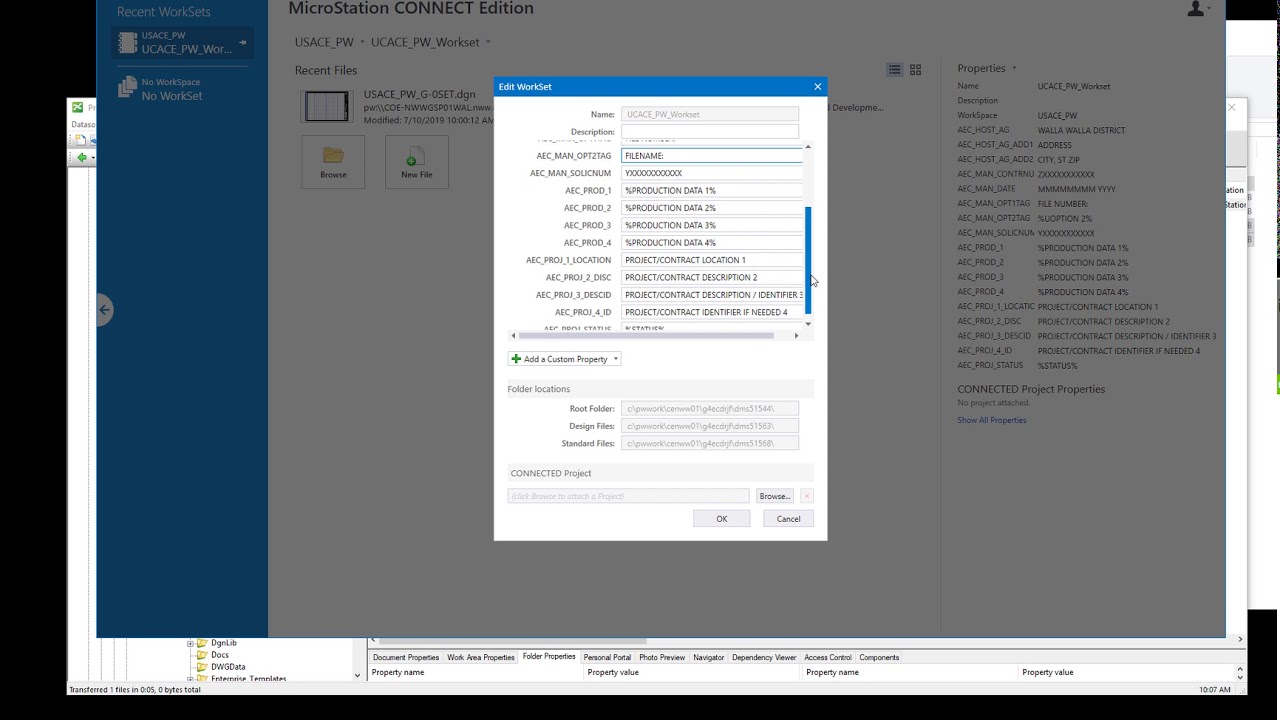The width and height of the screenshot is (1280, 720).
Task: Remove attached CONNECTED project with the X button
Action: pyautogui.click(x=806, y=496)
